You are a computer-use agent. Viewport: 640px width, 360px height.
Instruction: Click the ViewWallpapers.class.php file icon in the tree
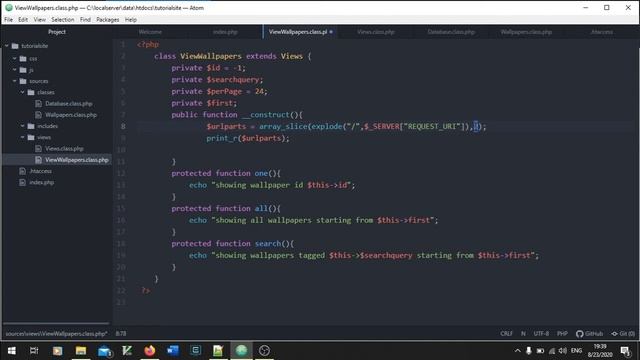[x=38, y=160]
